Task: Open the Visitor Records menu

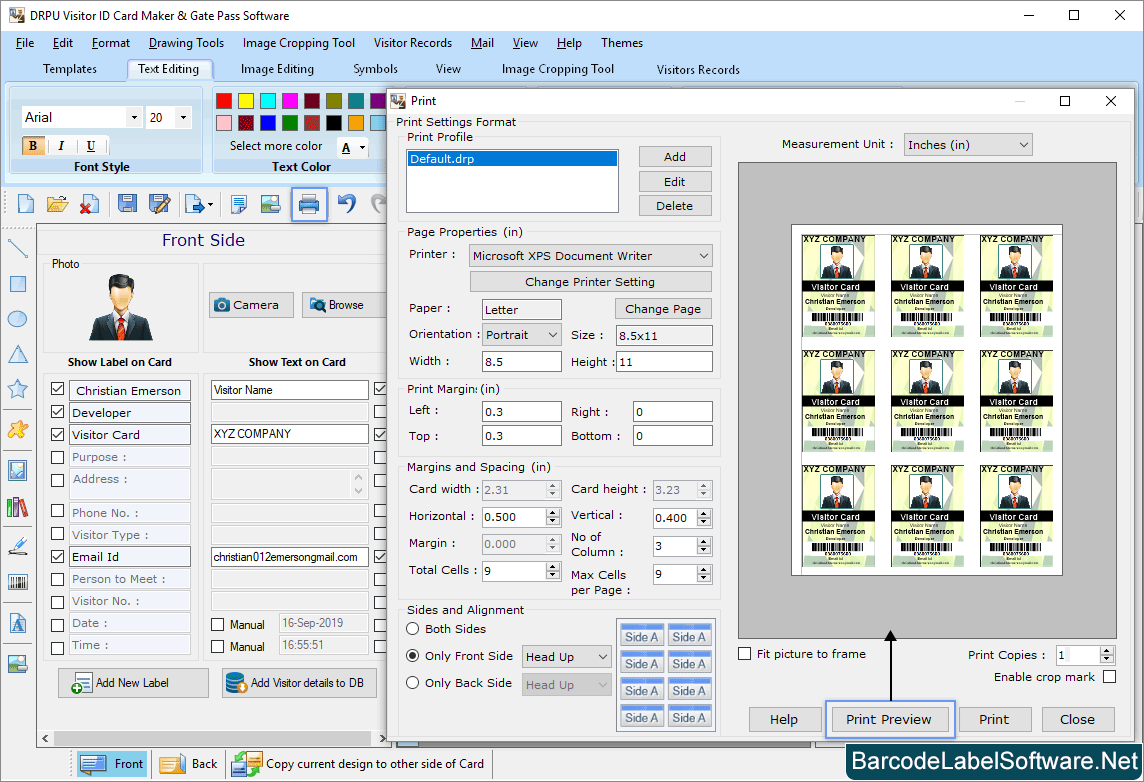Action: (x=412, y=43)
